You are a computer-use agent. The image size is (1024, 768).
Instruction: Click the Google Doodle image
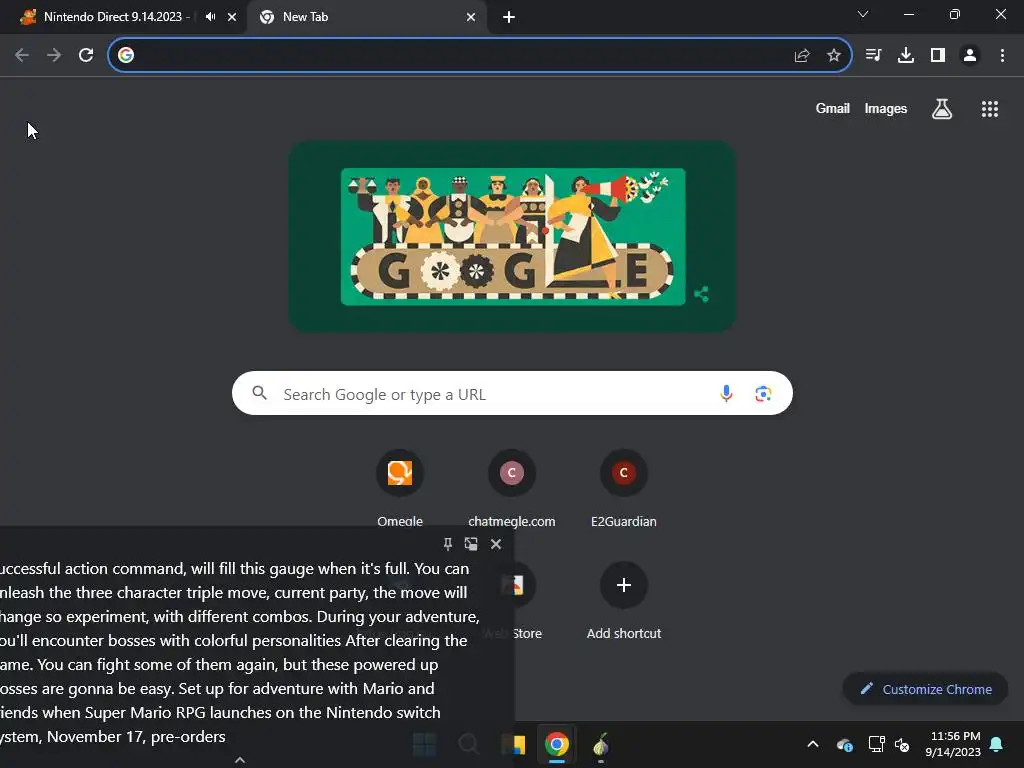(x=513, y=236)
